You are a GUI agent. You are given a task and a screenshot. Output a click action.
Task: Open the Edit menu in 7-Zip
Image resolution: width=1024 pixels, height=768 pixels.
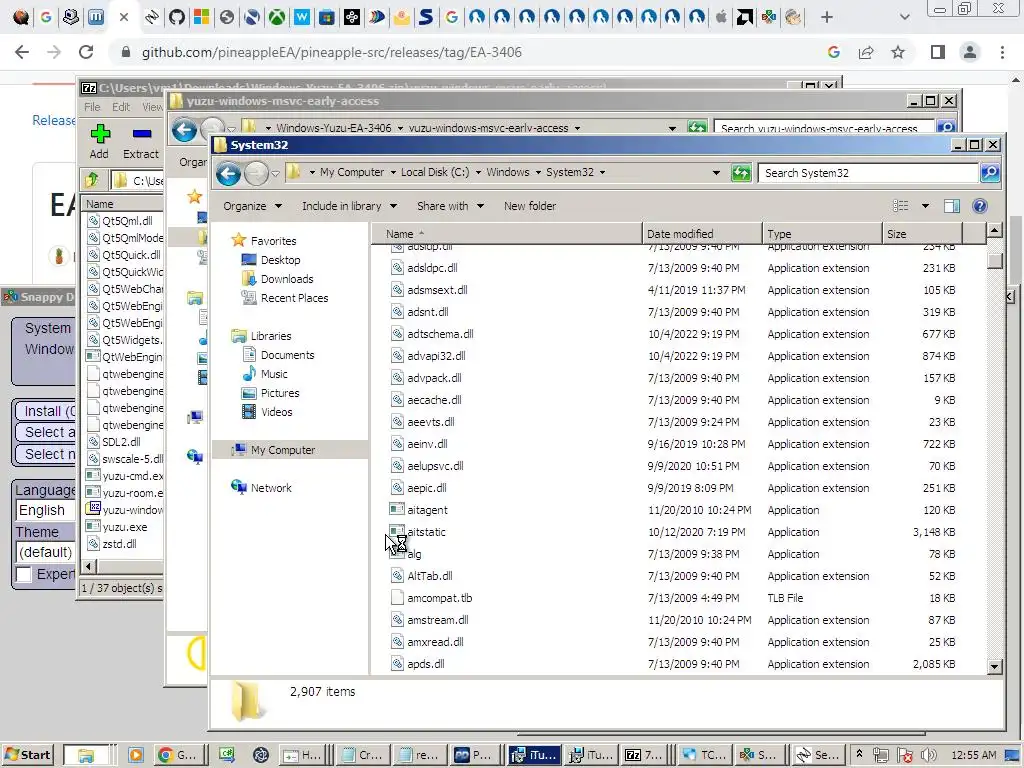pos(121,107)
